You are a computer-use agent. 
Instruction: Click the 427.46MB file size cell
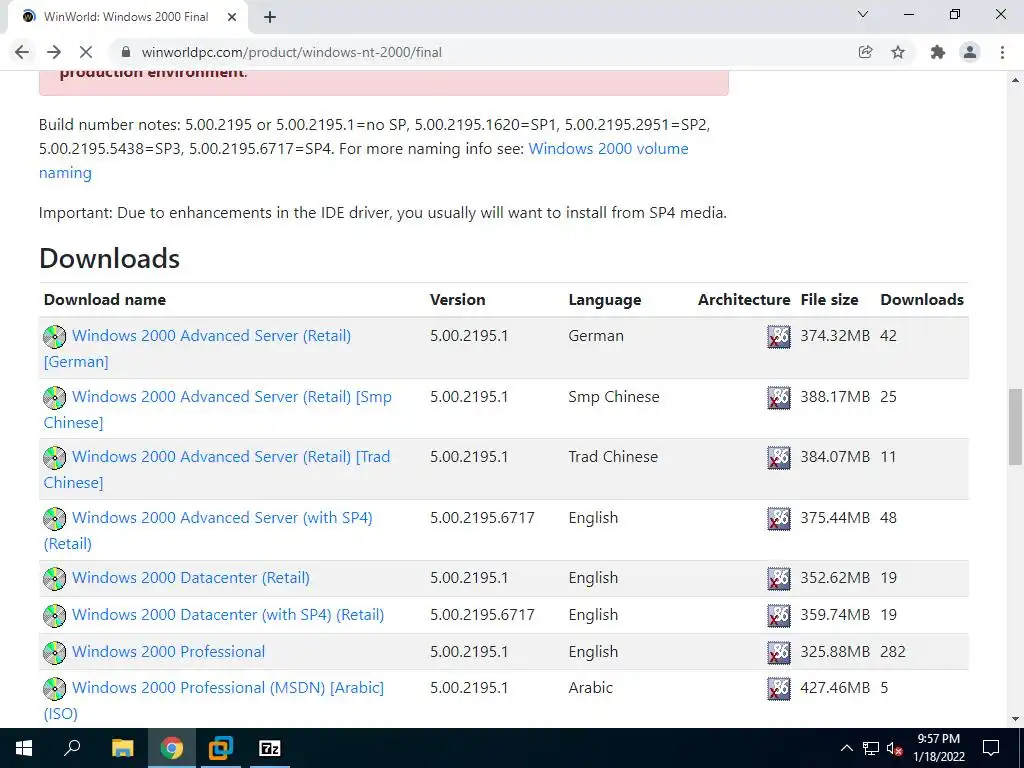tap(835, 688)
